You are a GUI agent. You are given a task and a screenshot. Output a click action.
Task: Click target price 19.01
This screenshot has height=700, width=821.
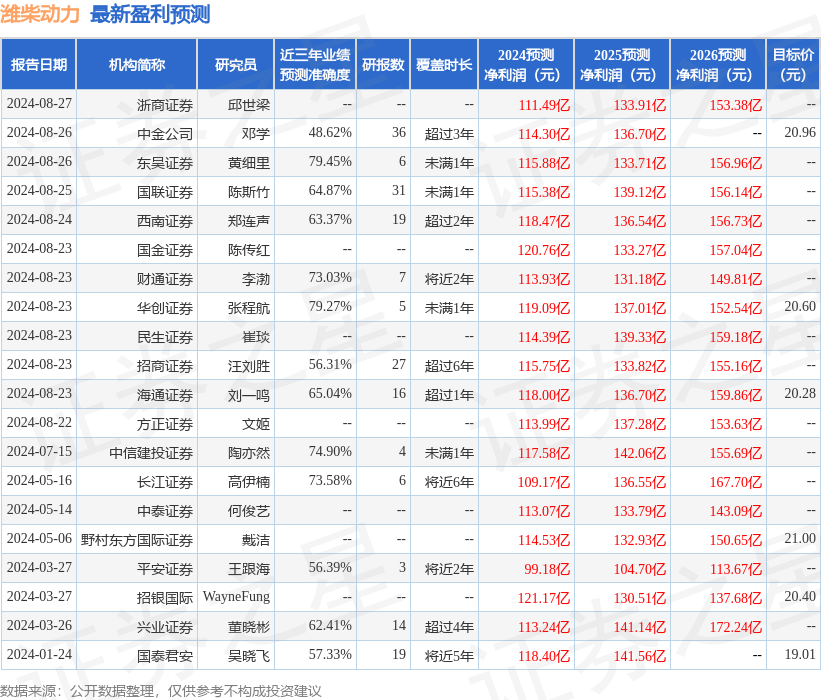(x=800, y=654)
